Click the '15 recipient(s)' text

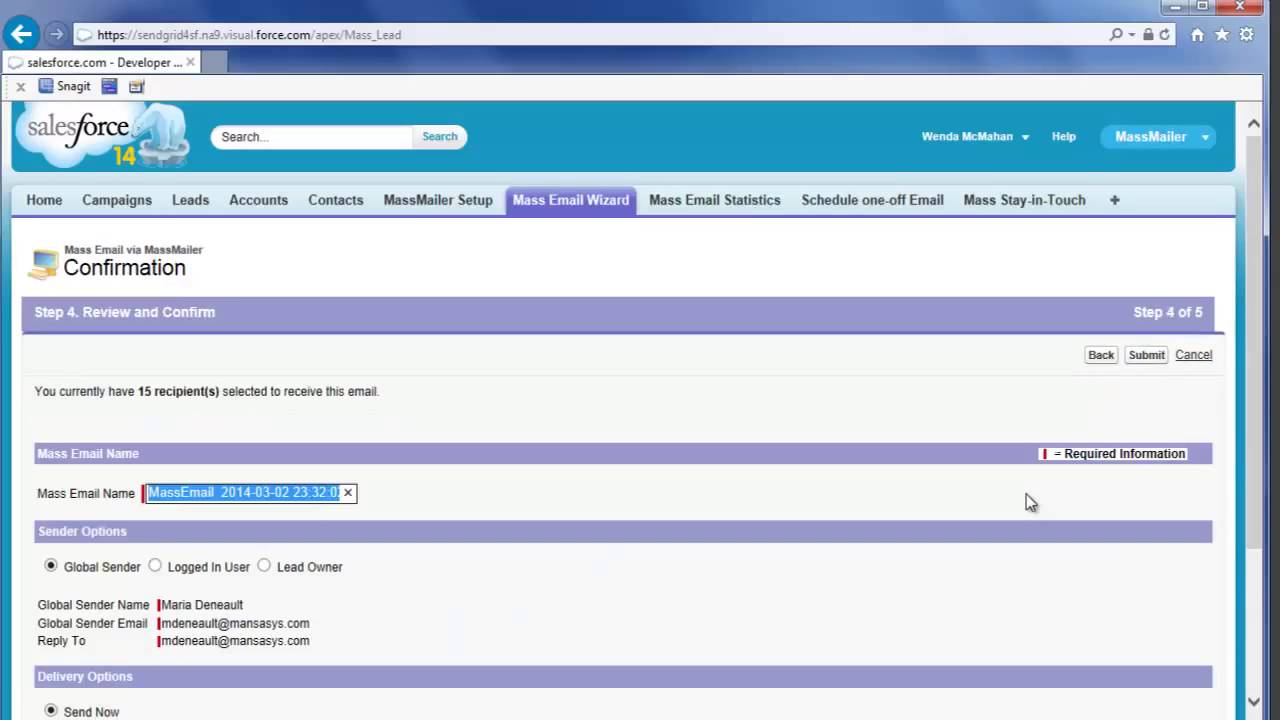(178, 392)
